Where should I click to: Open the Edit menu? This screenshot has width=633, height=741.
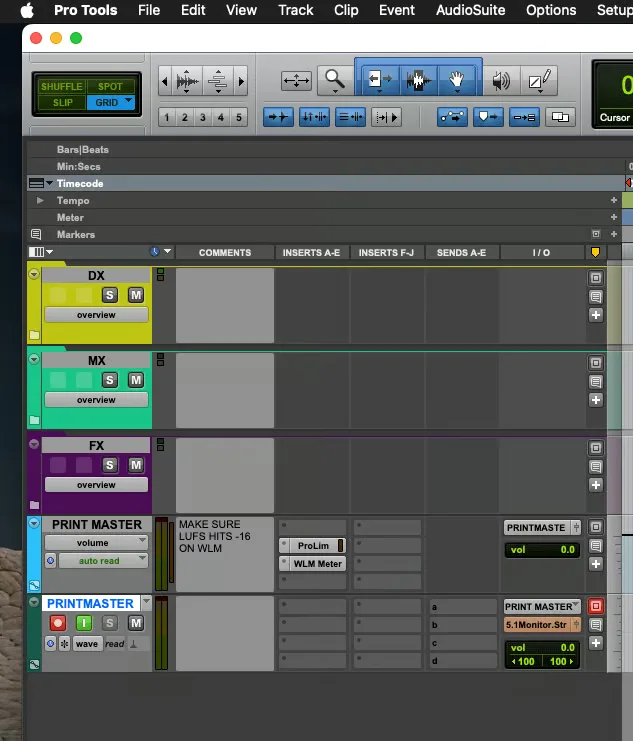pos(193,10)
